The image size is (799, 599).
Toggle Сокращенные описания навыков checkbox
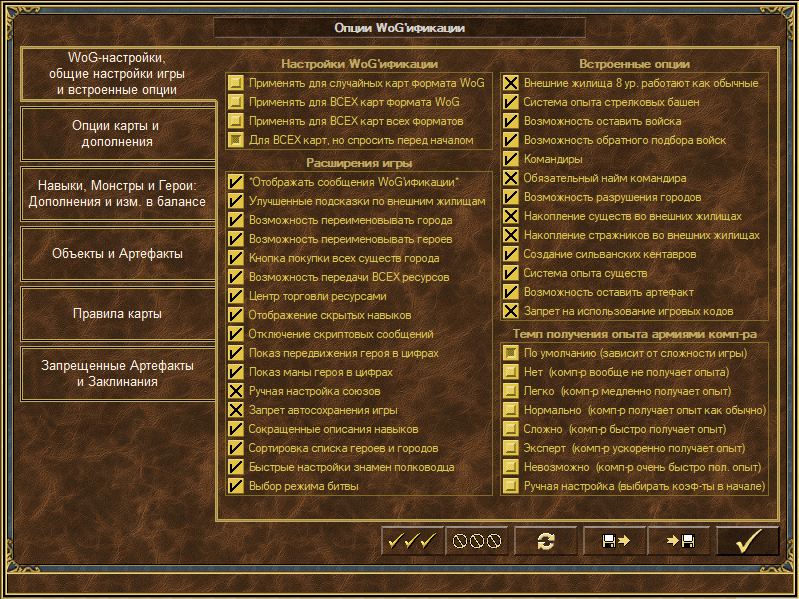click(235, 429)
